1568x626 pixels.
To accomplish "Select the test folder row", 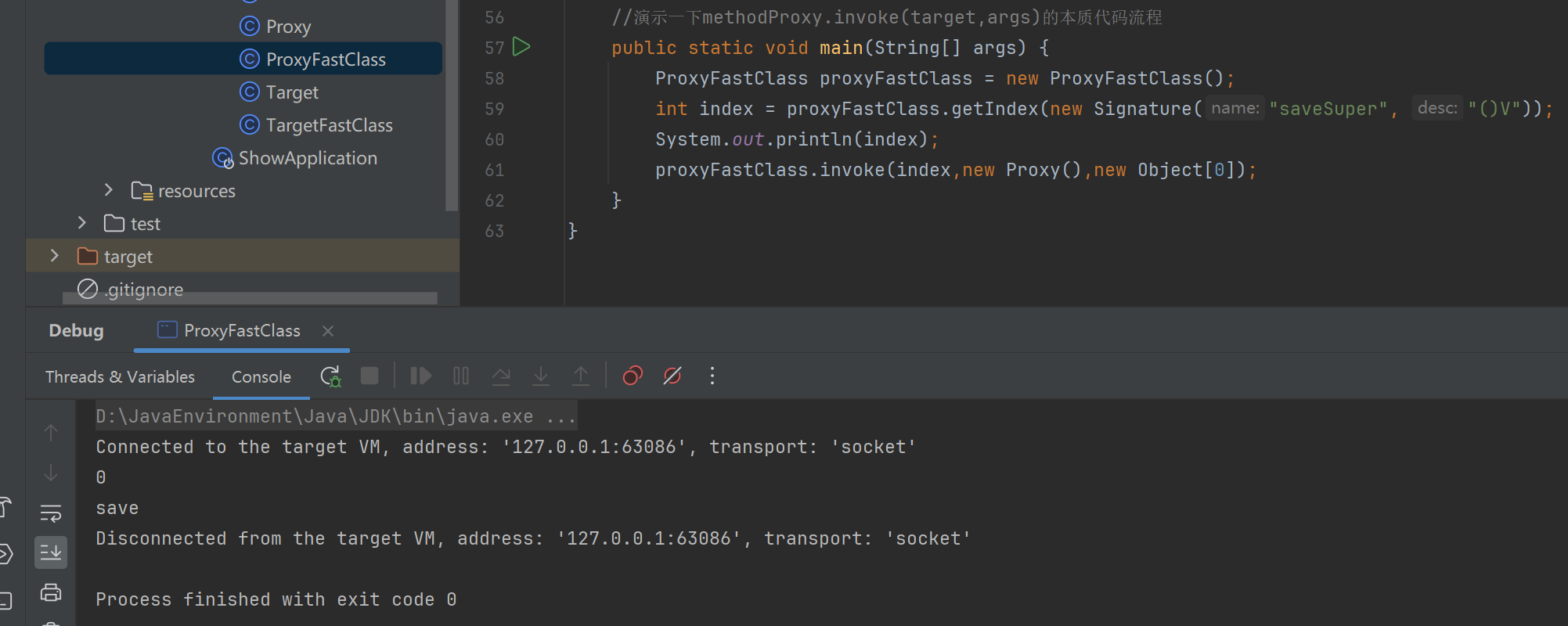I will (x=243, y=224).
